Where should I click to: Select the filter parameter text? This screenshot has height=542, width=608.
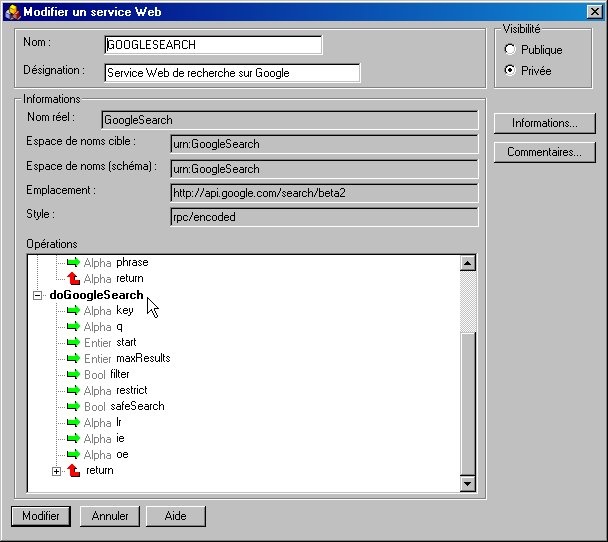(x=120, y=374)
